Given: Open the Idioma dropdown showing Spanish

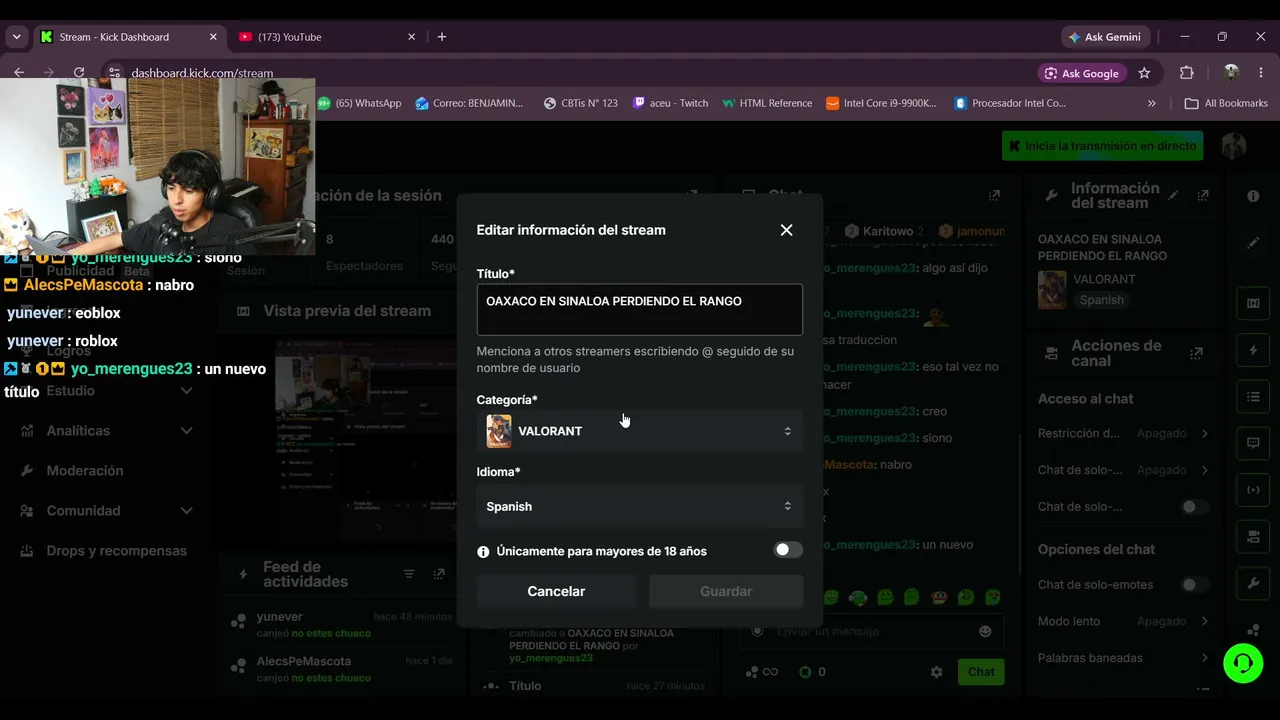Looking at the screenshot, I should [640, 506].
